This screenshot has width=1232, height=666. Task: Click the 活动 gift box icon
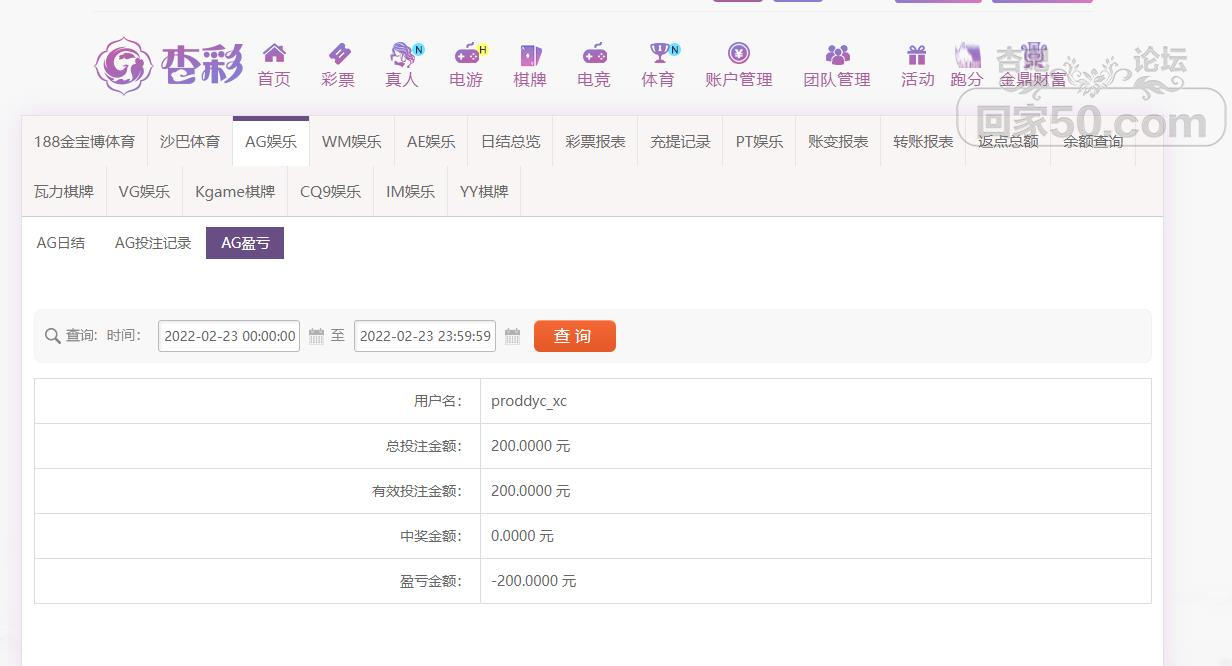pyautogui.click(x=917, y=54)
